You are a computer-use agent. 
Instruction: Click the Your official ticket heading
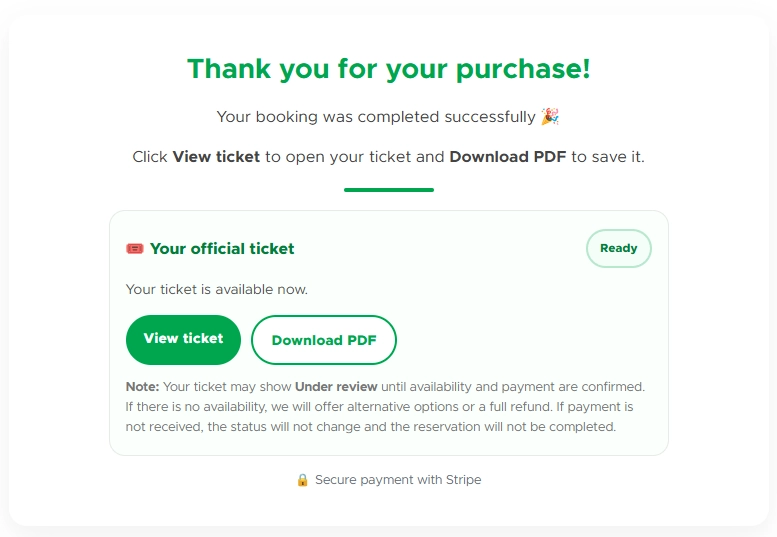222,249
